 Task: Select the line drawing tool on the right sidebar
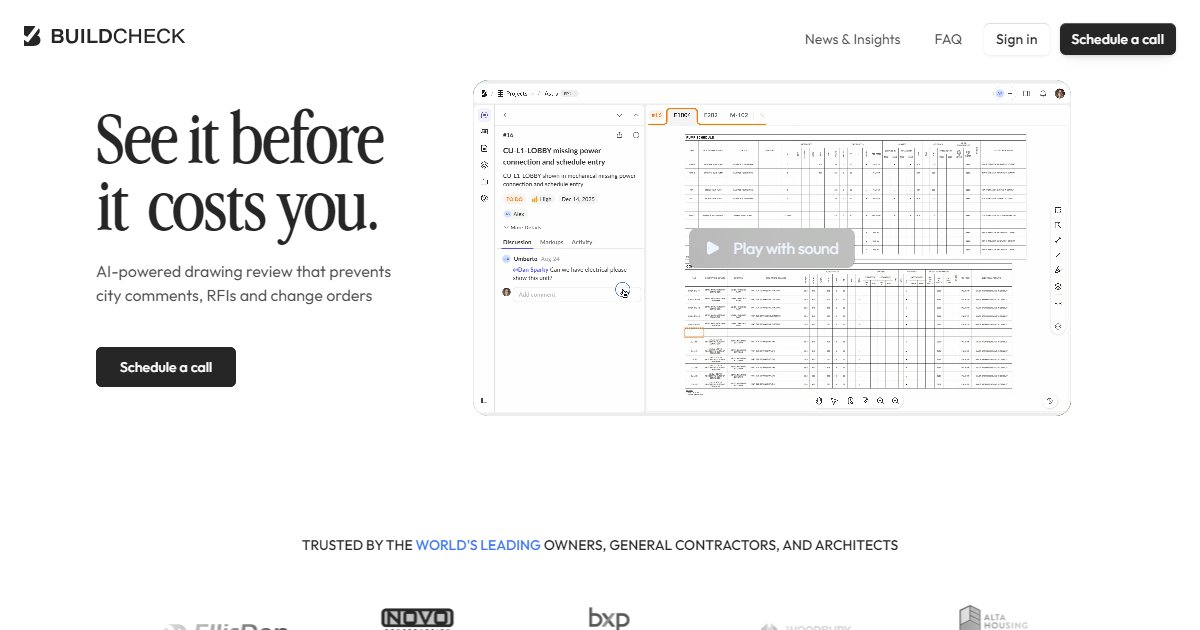1058,254
